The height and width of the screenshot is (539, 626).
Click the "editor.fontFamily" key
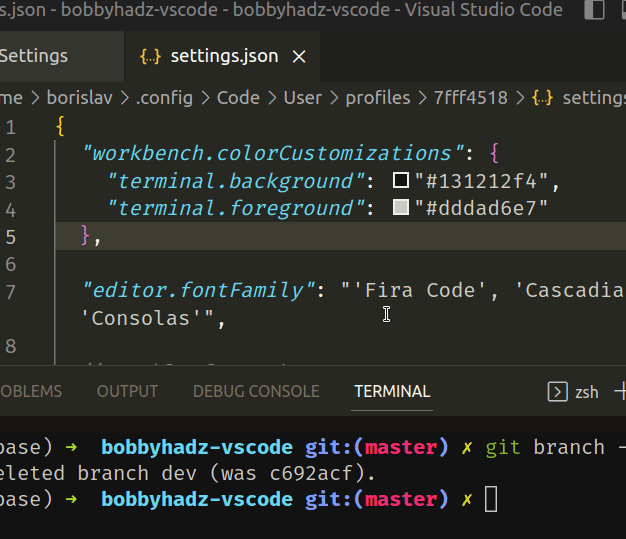199,290
